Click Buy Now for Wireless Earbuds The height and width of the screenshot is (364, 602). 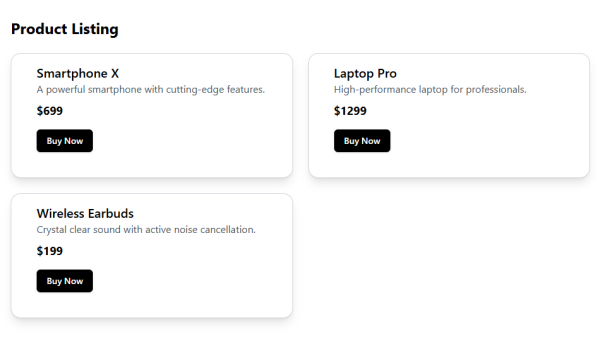[x=64, y=281]
